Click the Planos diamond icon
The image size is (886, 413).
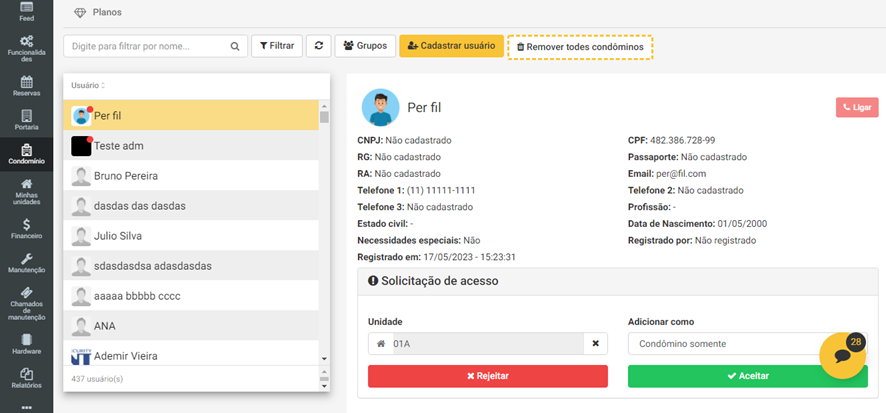(x=80, y=12)
